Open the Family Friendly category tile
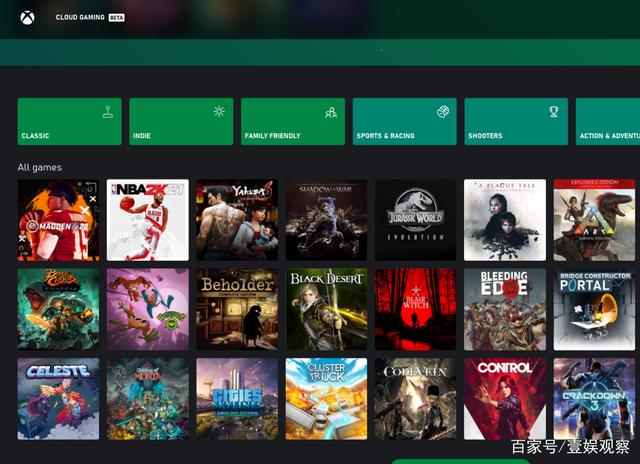The image size is (640, 464). click(293, 121)
